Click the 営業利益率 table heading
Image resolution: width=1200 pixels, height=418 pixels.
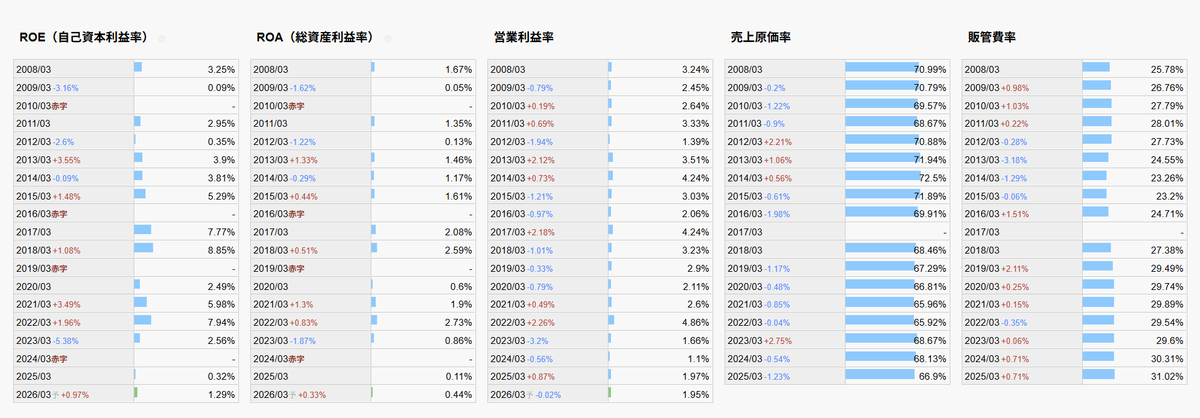[524, 37]
